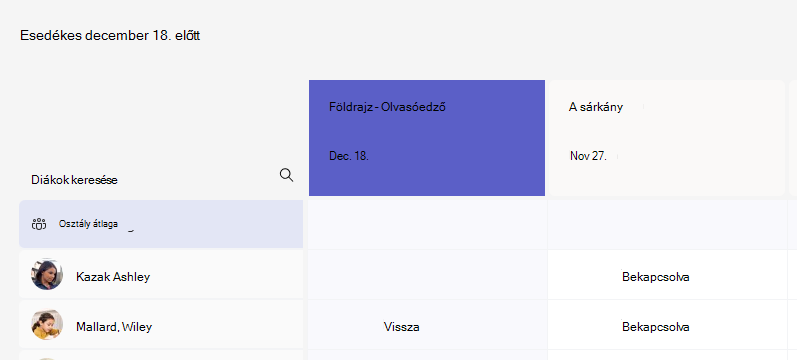The image size is (797, 360).
Task: Select the partially visible third student row
Action: pyautogui.click(x=161, y=355)
